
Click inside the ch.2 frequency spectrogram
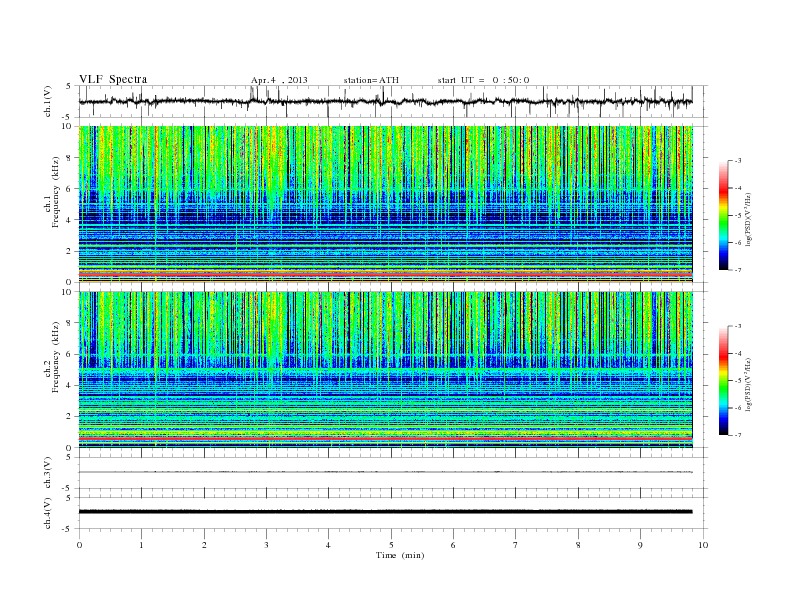(x=385, y=370)
